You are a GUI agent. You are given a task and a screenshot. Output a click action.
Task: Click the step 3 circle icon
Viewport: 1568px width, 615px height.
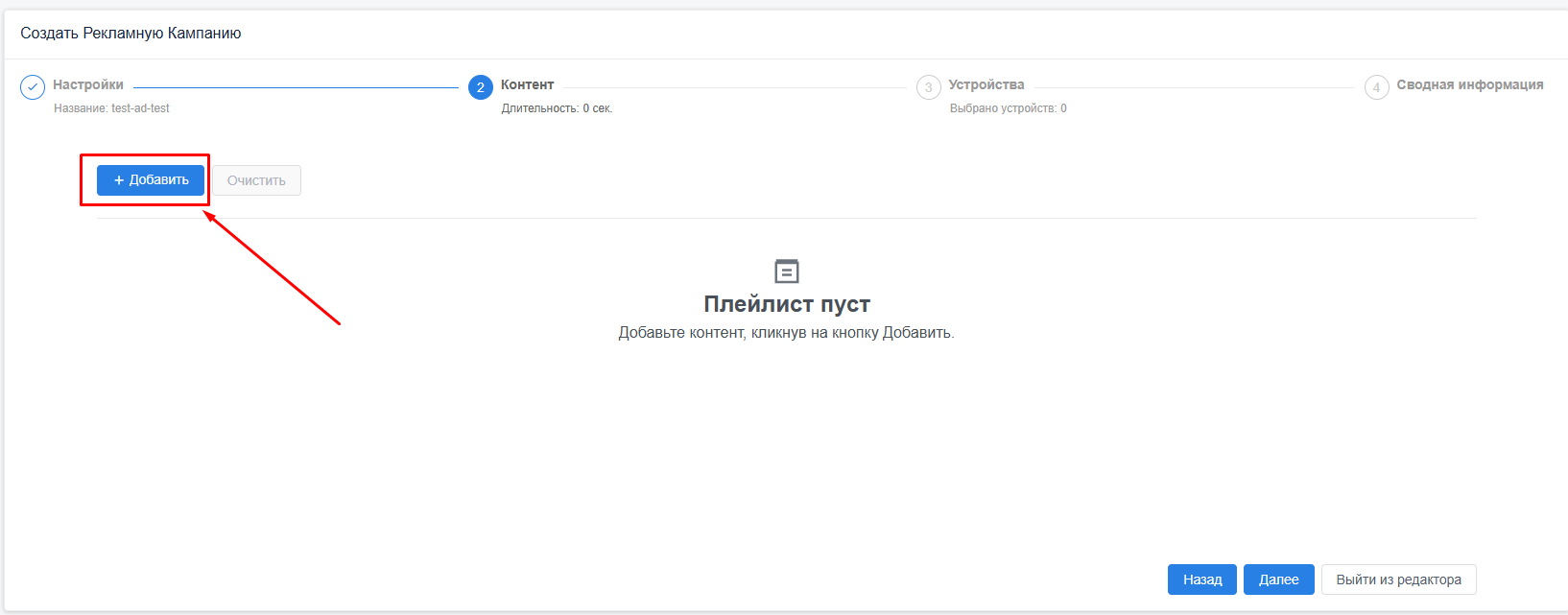(x=929, y=87)
